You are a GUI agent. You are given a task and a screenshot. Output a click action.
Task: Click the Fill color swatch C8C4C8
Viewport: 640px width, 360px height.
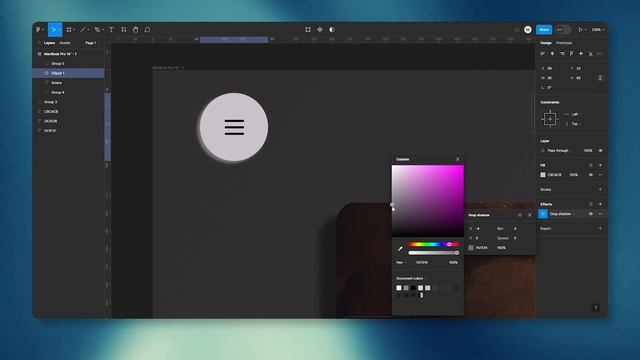[x=543, y=175]
